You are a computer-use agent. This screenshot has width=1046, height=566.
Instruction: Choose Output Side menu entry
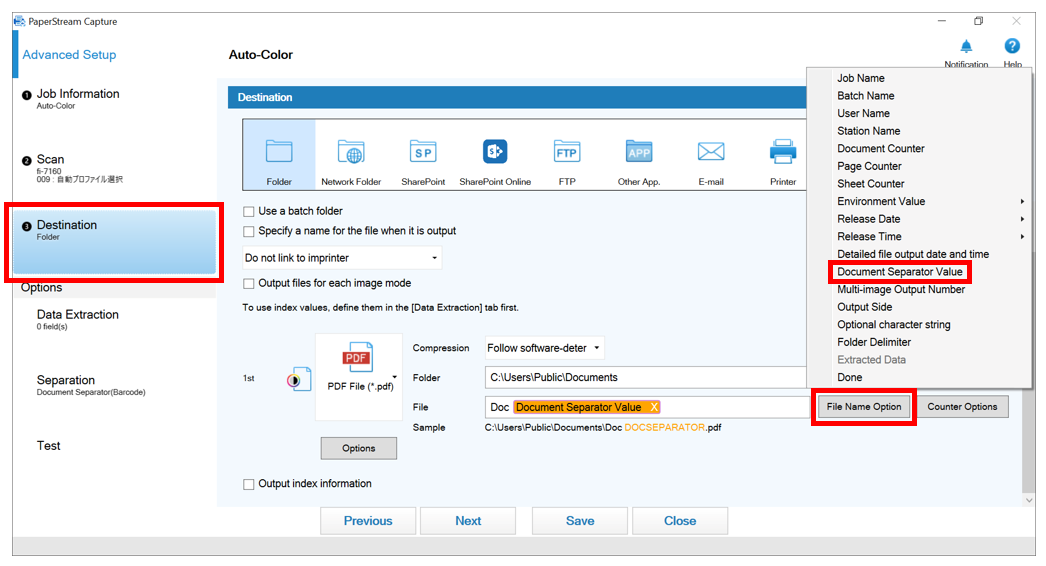[x=865, y=307]
